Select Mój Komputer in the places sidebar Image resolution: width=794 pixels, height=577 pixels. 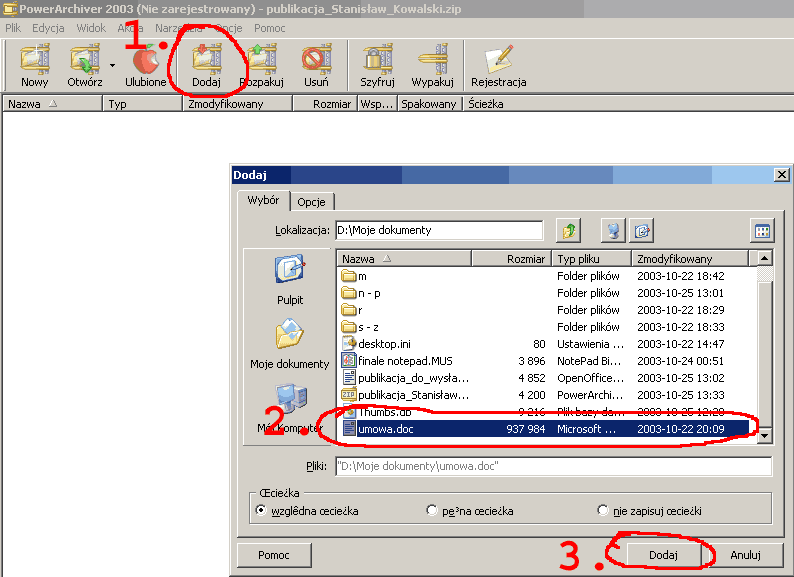coord(290,408)
